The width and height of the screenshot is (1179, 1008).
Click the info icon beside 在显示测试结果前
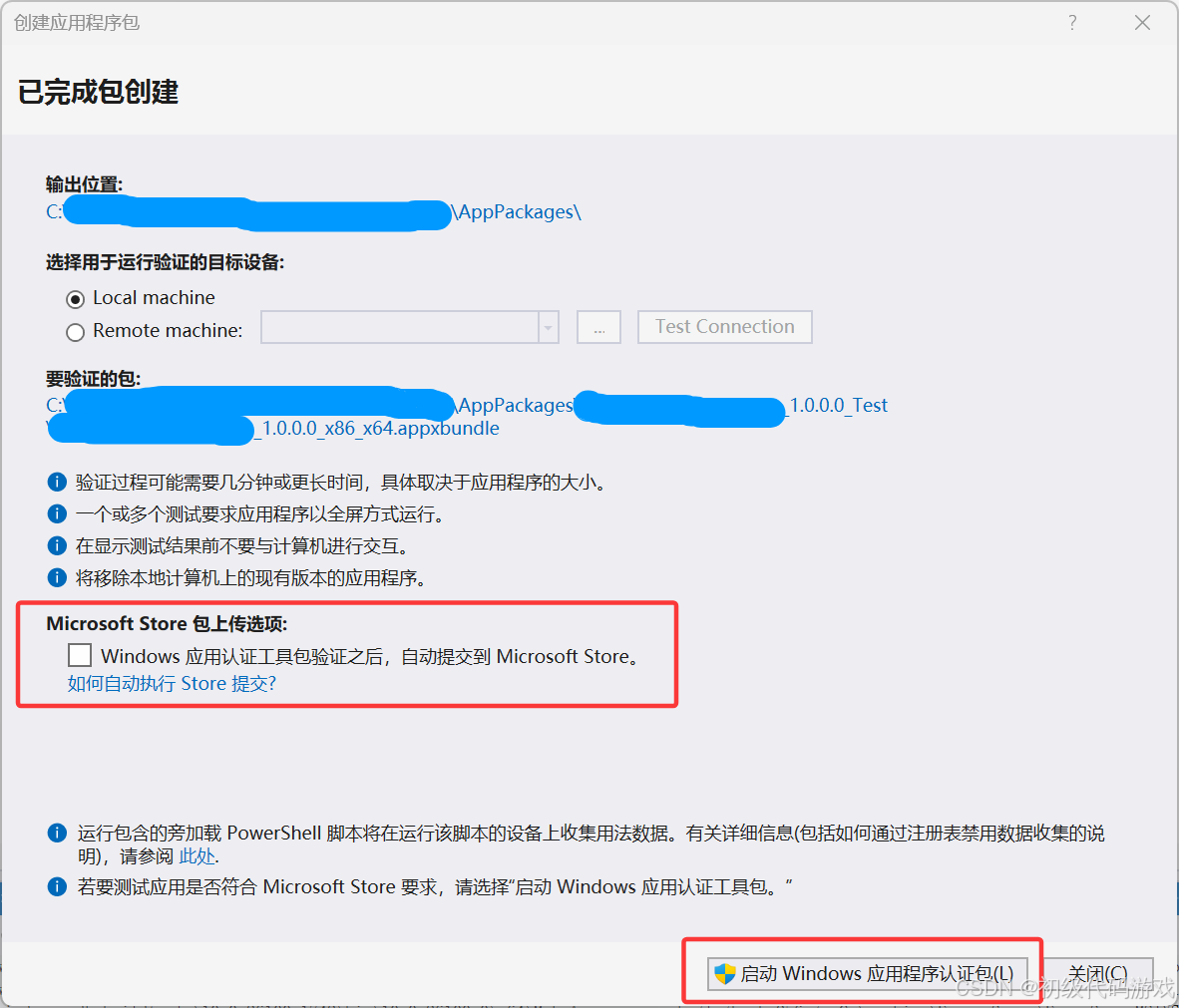click(x=57, y=545)
